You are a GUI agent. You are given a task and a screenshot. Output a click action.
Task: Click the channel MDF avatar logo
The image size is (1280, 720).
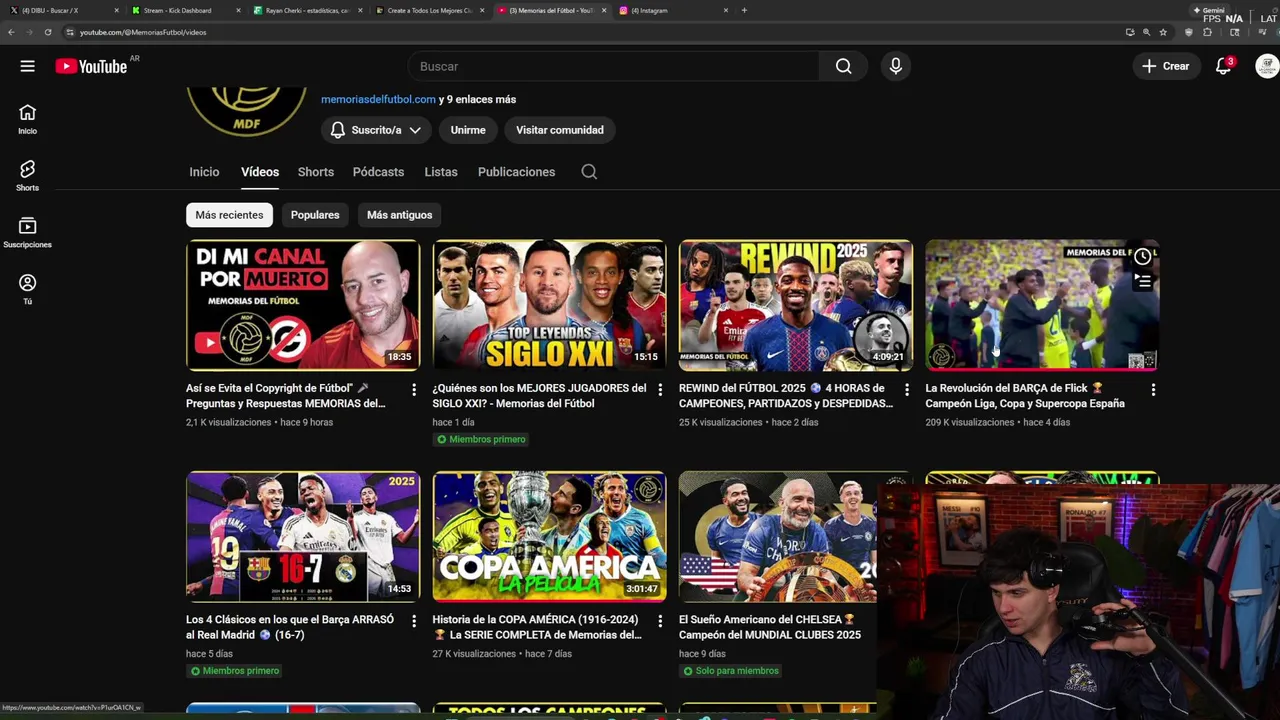[x=247, y=110]
